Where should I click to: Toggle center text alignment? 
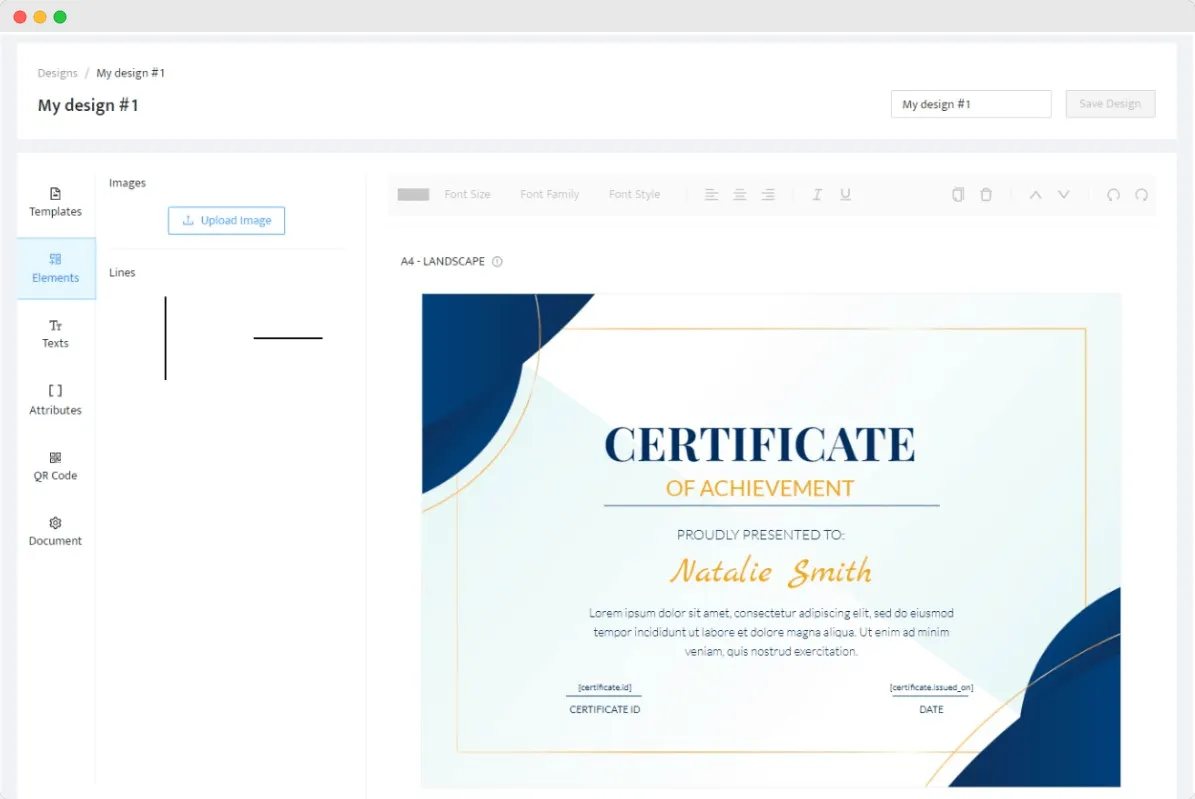click(739, 194)
